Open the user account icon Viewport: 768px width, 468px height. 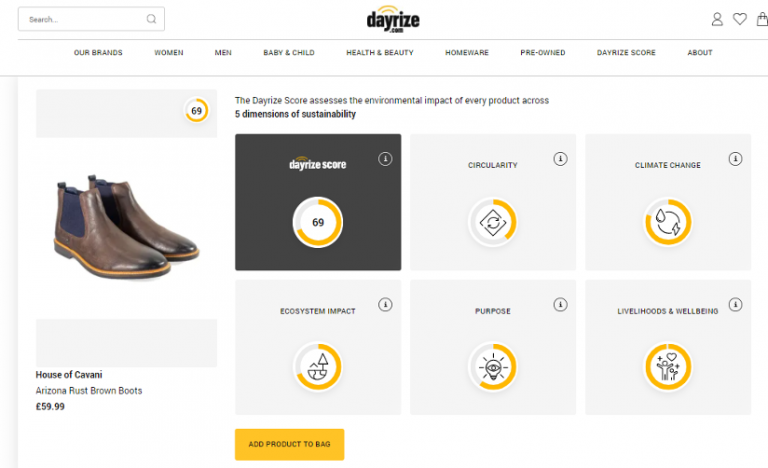(x=717, y=19)
